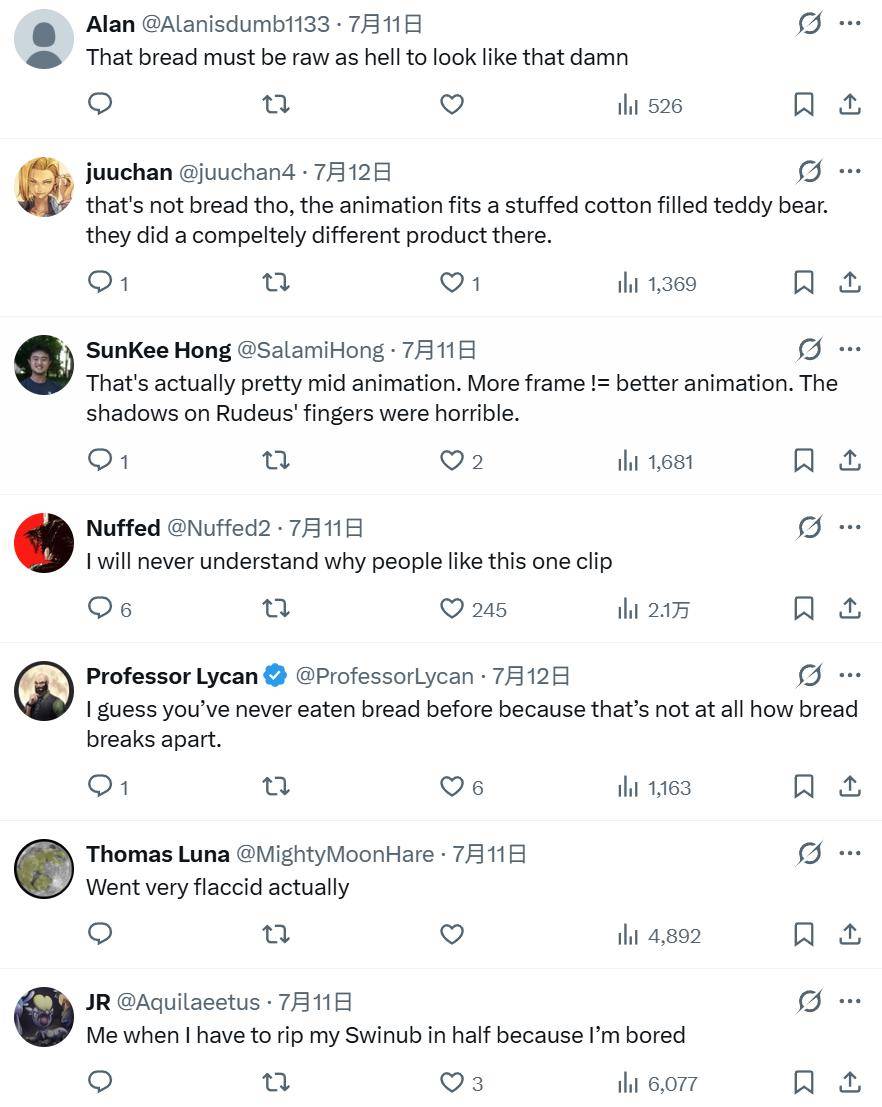Image resolution: width=882 pixels, height=1107 pixels.
Task: Like SunKee Hong's mid animation tweet
Action: (x=452, y=461)
